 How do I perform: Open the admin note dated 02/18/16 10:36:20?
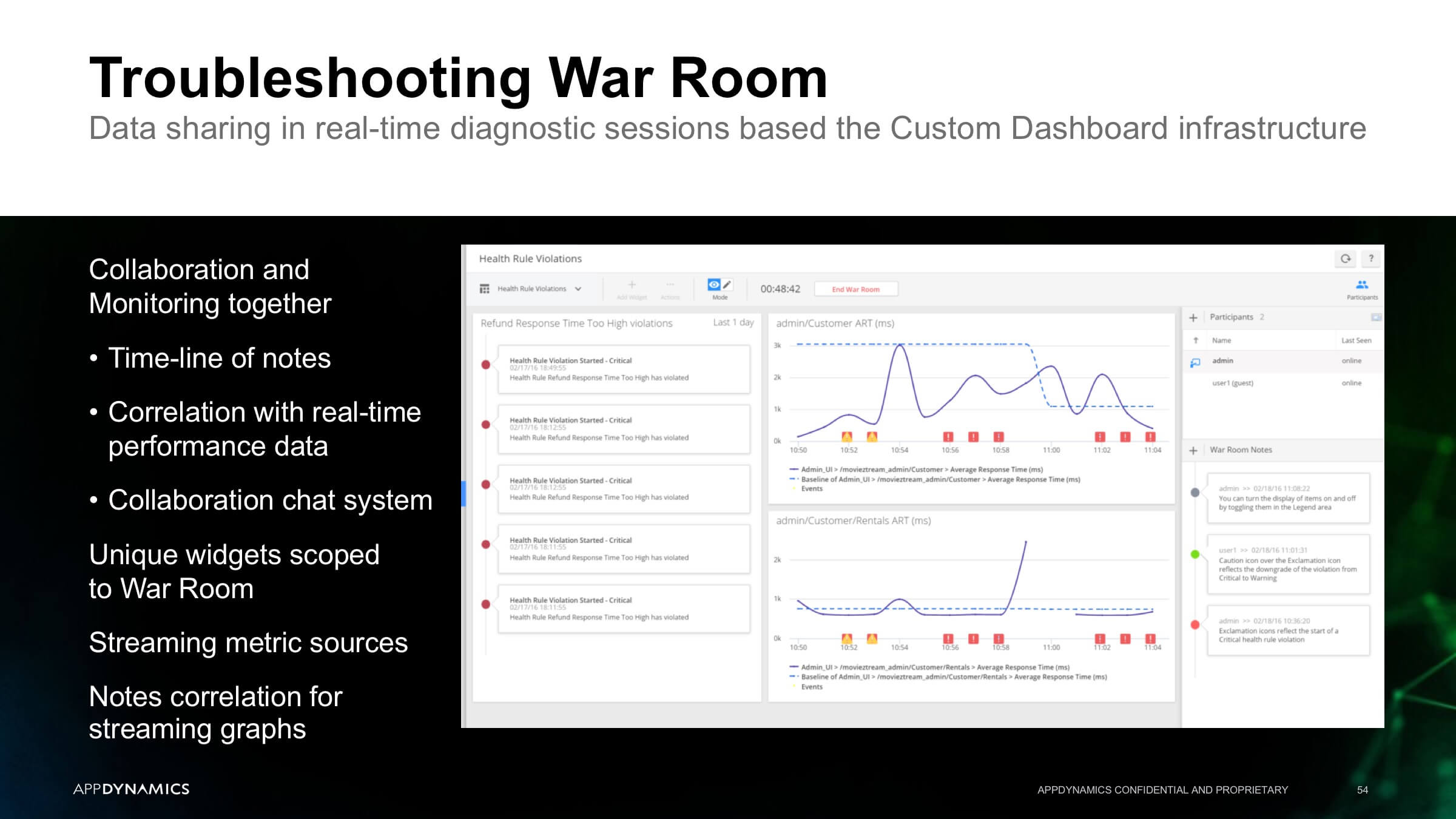click(x=1288, y=630)
